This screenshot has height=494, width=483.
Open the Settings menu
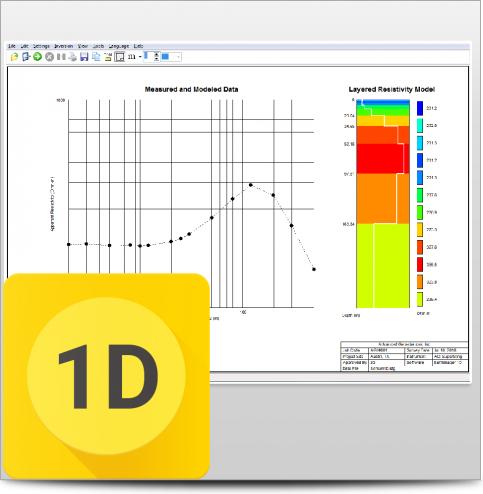(x=41, y=46)
